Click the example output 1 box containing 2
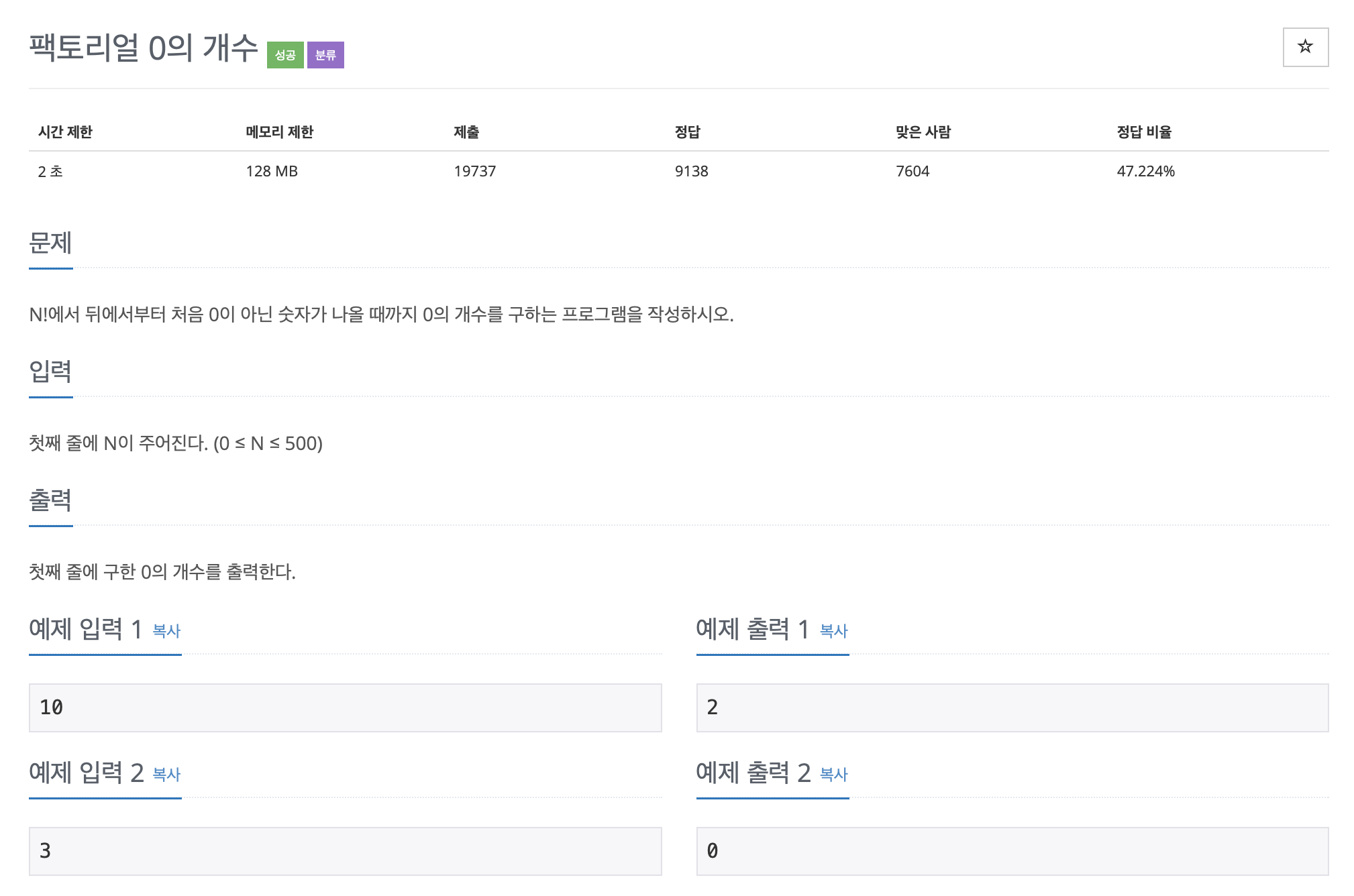 [1012, 708]
